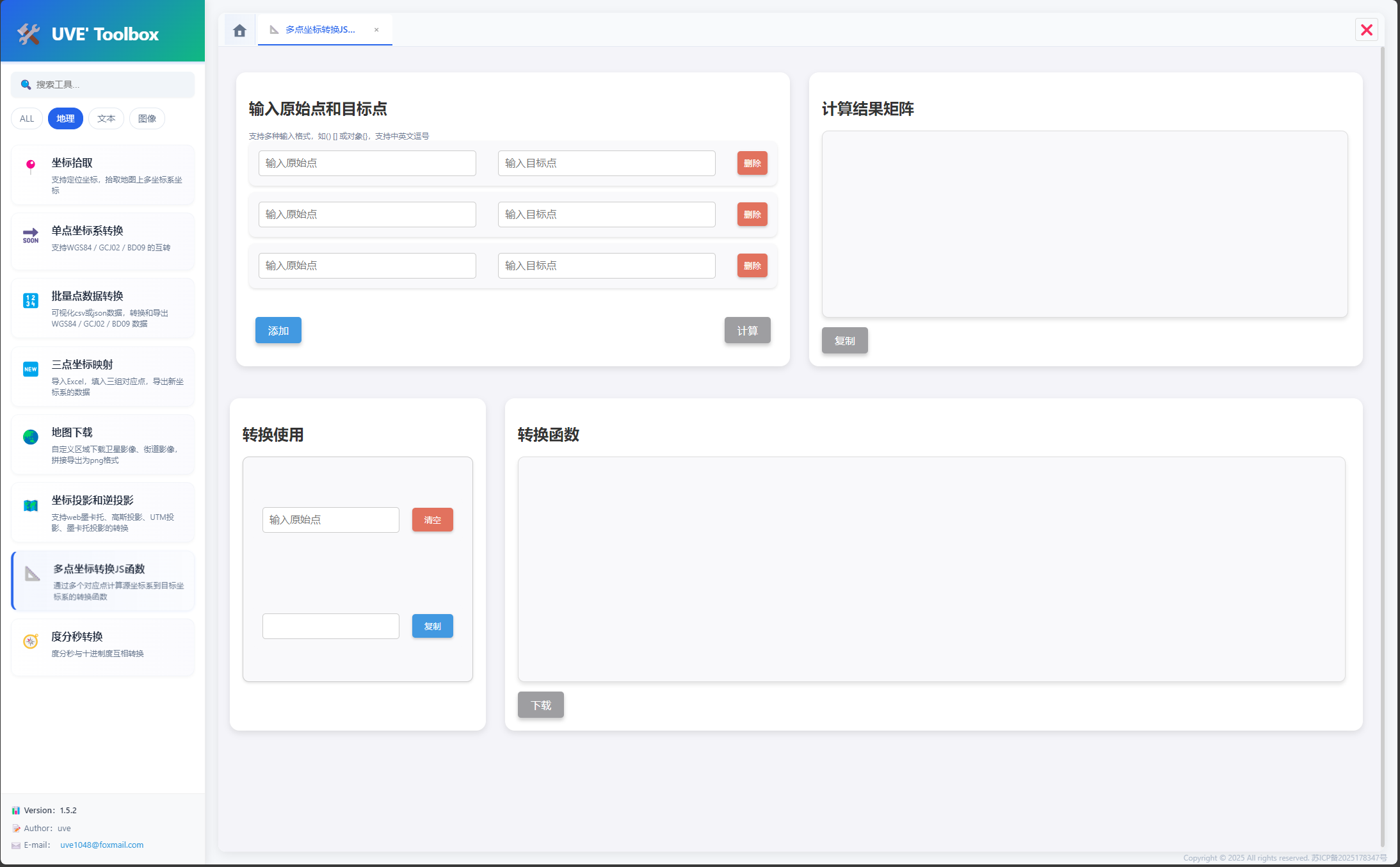Screen dimensions: 1400x867
Task: Click the set-square icon for 多点坐标转换JS函数
Action: click(x=32, y=573)
